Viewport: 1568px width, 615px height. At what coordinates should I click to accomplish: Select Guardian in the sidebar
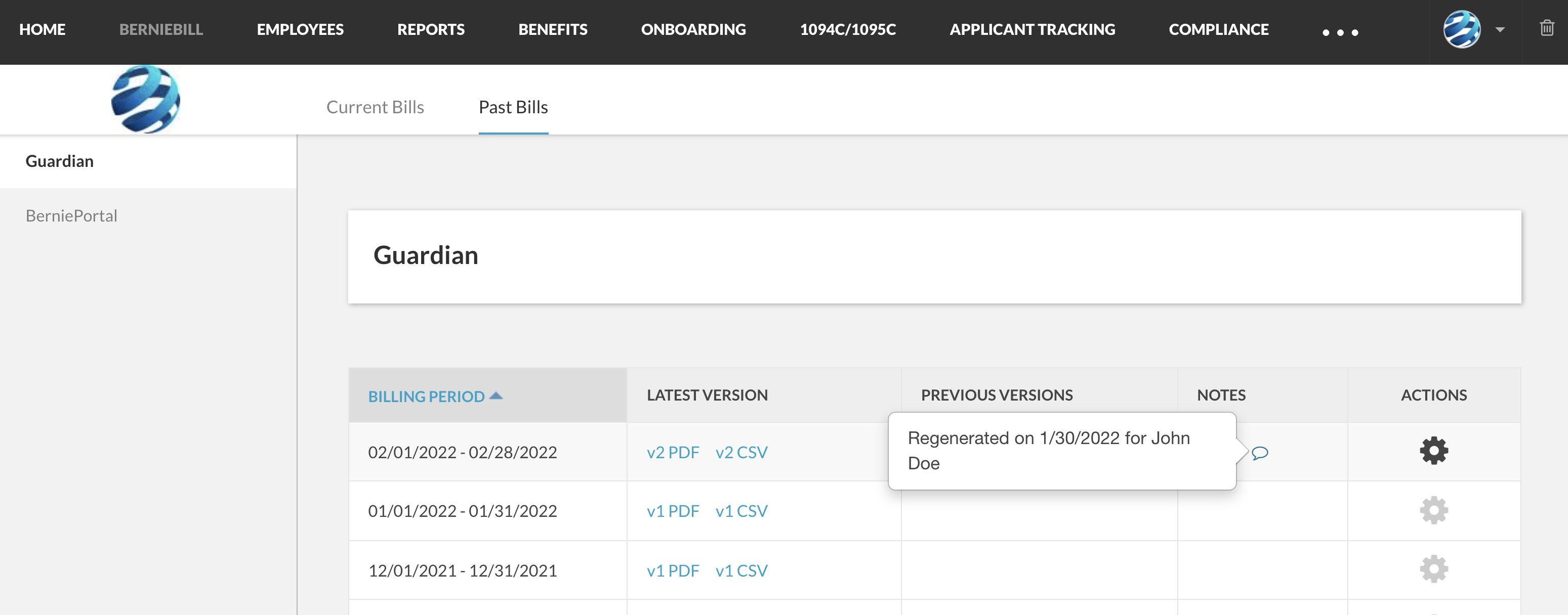[x=148, y=161]
